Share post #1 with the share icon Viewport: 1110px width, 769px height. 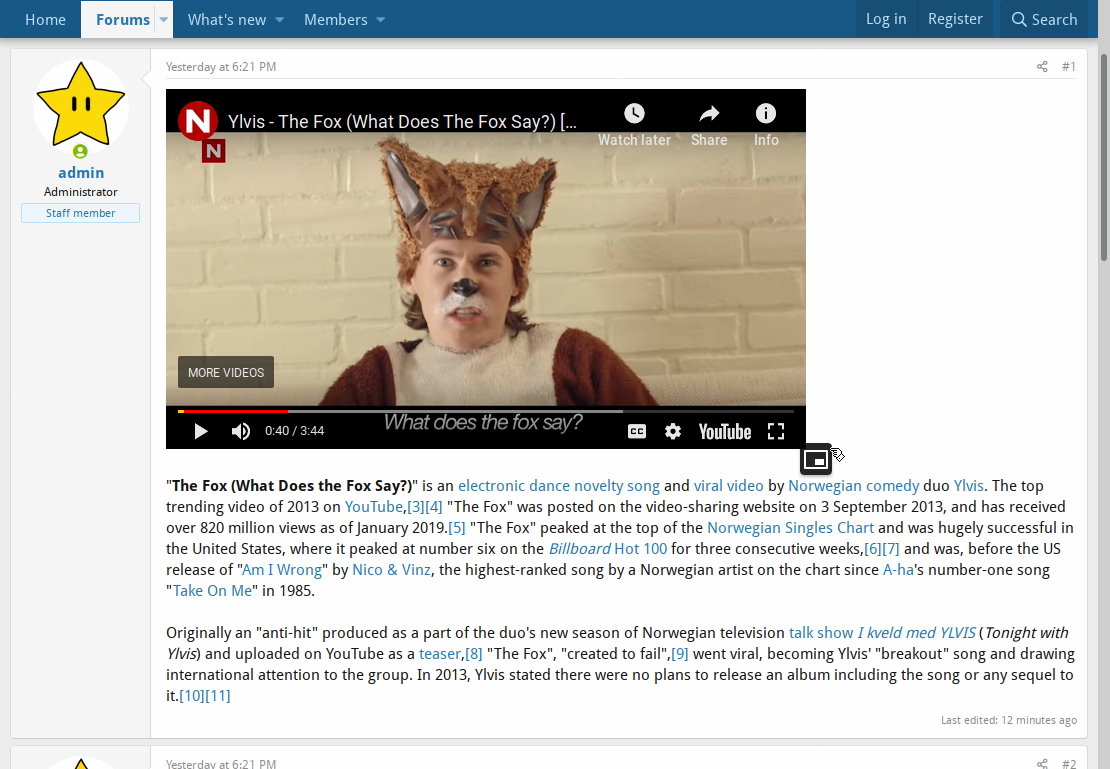coord(1042,67)
